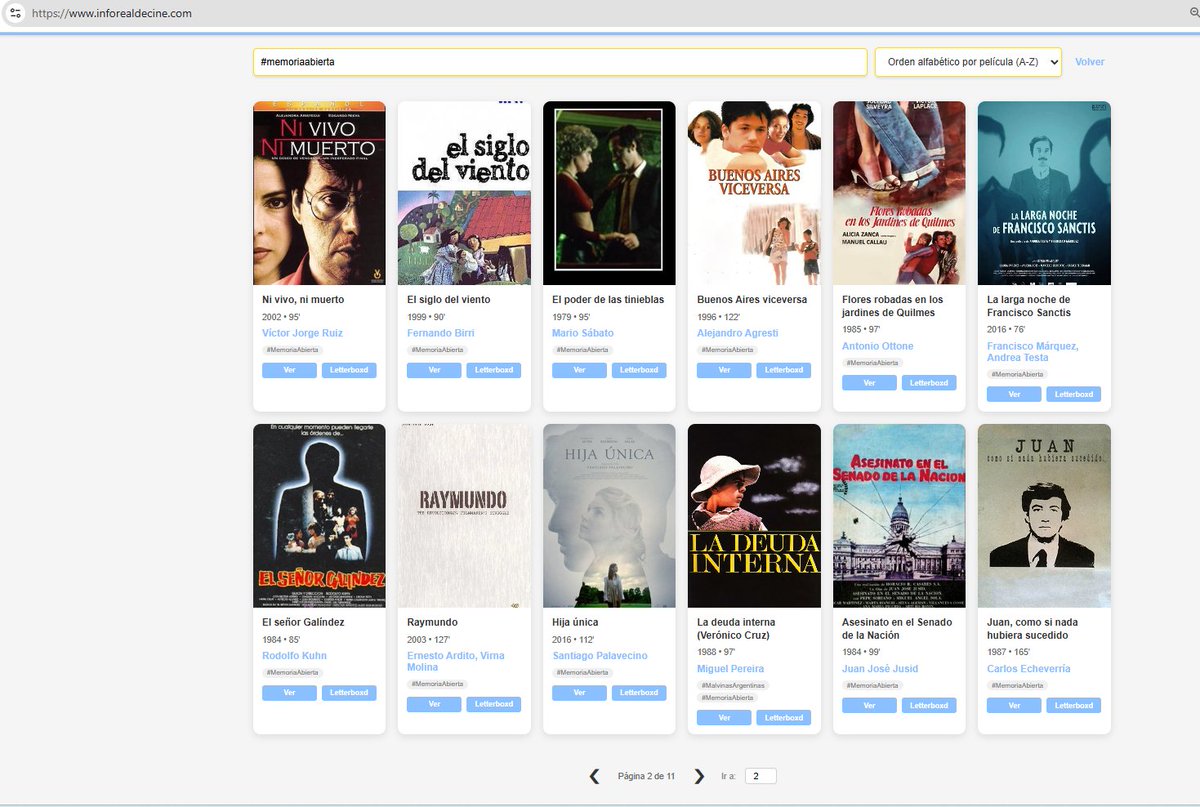Open Letterboxd for El señor Galíndez
This screenshot has height=807, width=1200.
pos(349,693)
